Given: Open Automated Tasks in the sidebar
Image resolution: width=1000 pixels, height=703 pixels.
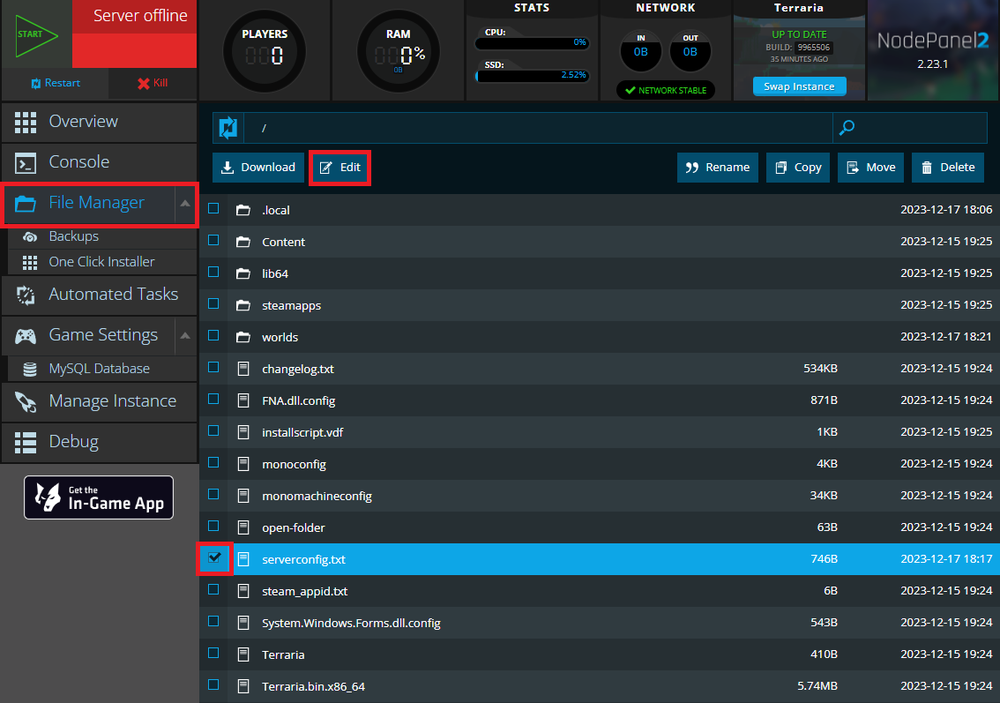Looking at the screenshot, I should (x=113, y=294).
